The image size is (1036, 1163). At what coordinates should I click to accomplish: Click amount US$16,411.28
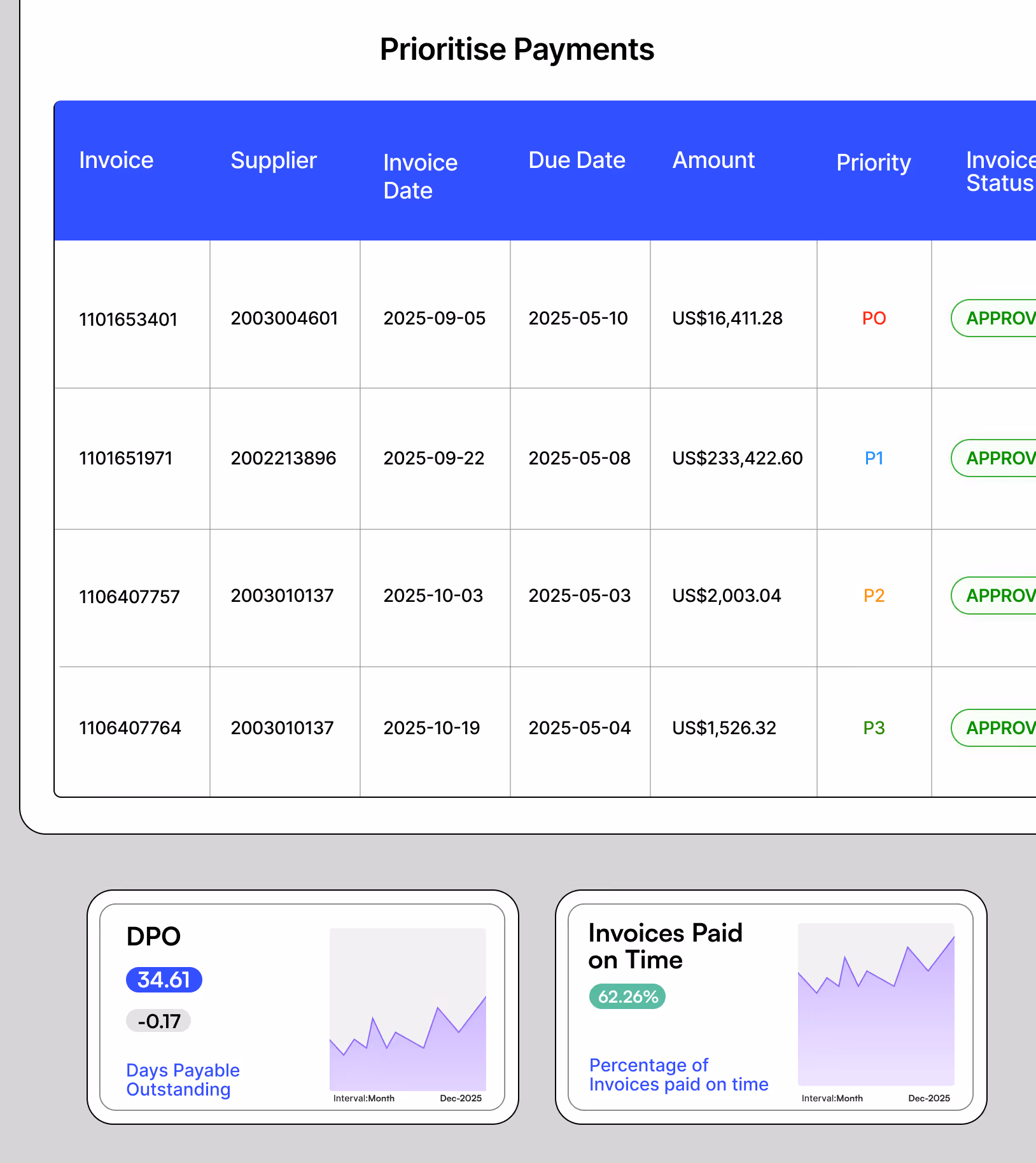[x=727, y=318]
